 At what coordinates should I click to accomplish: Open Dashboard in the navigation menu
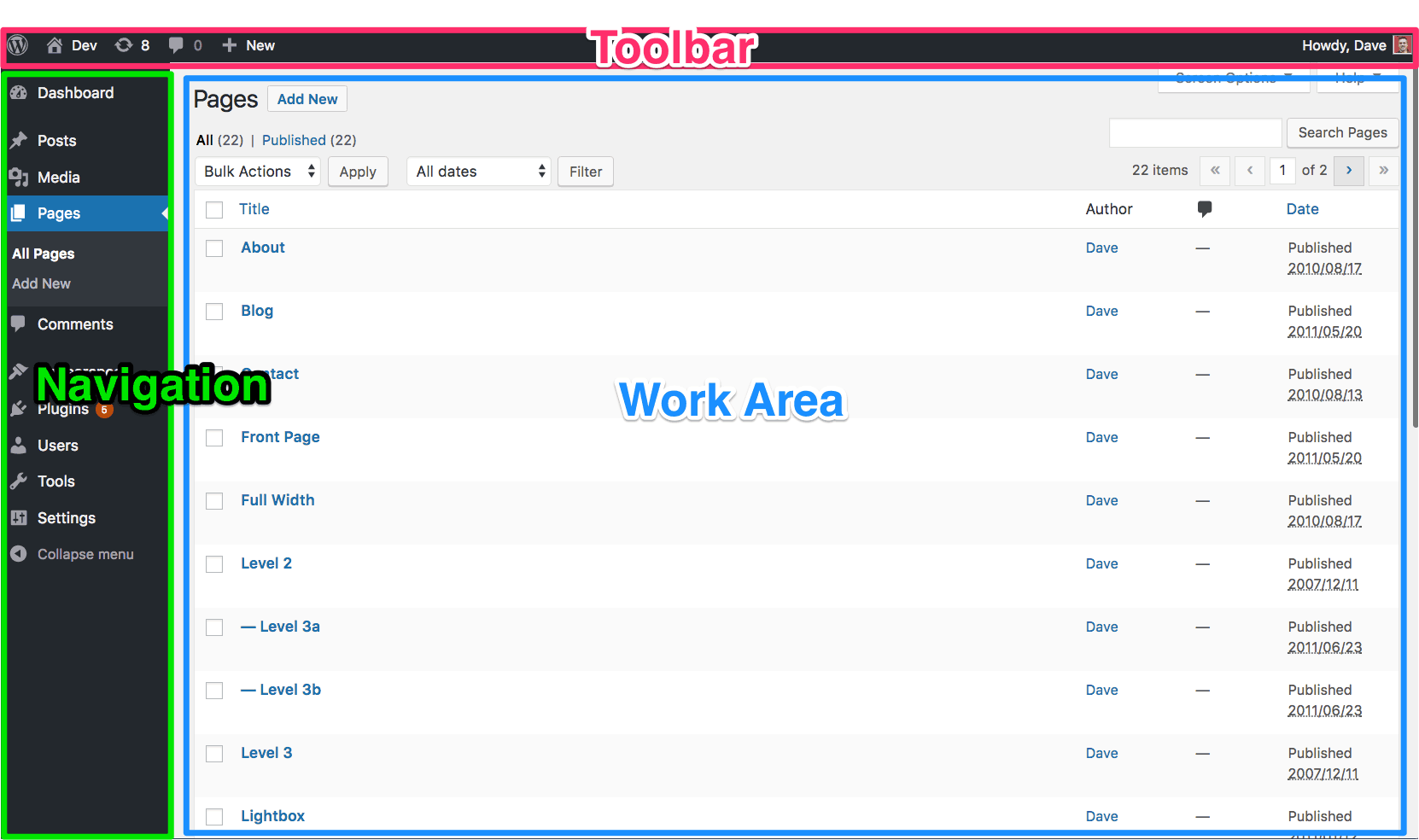(75, 93)
